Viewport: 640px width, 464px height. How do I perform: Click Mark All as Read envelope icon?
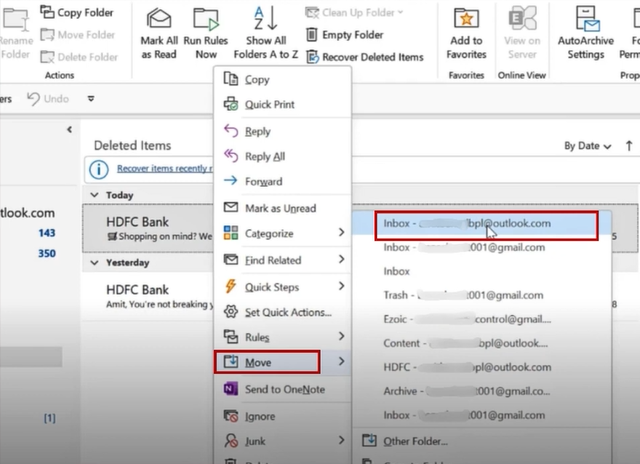(159, 18)
